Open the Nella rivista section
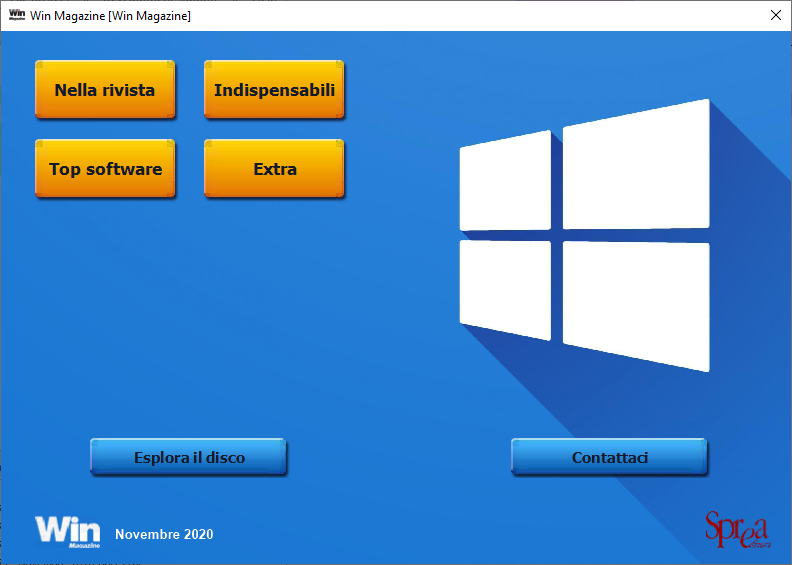This screenshot has width=792, height=565. (x=105, y=89)
